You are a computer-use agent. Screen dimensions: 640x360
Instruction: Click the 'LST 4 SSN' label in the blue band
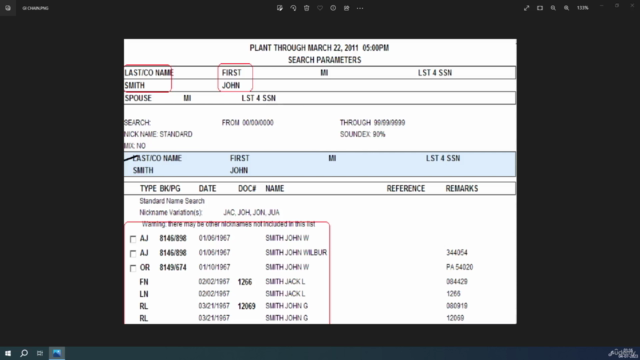(x=443, y=158)
